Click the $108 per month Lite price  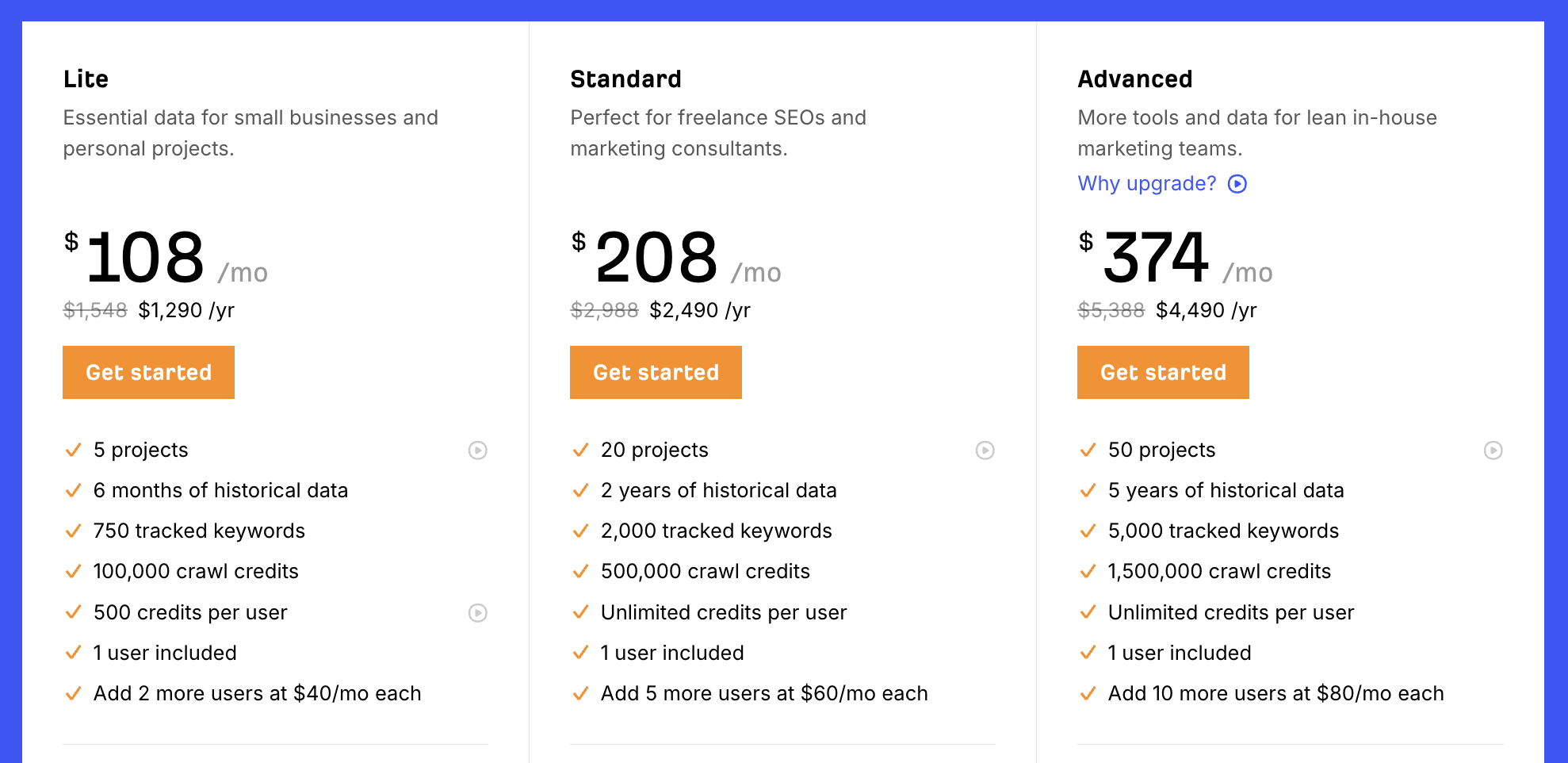145,258
